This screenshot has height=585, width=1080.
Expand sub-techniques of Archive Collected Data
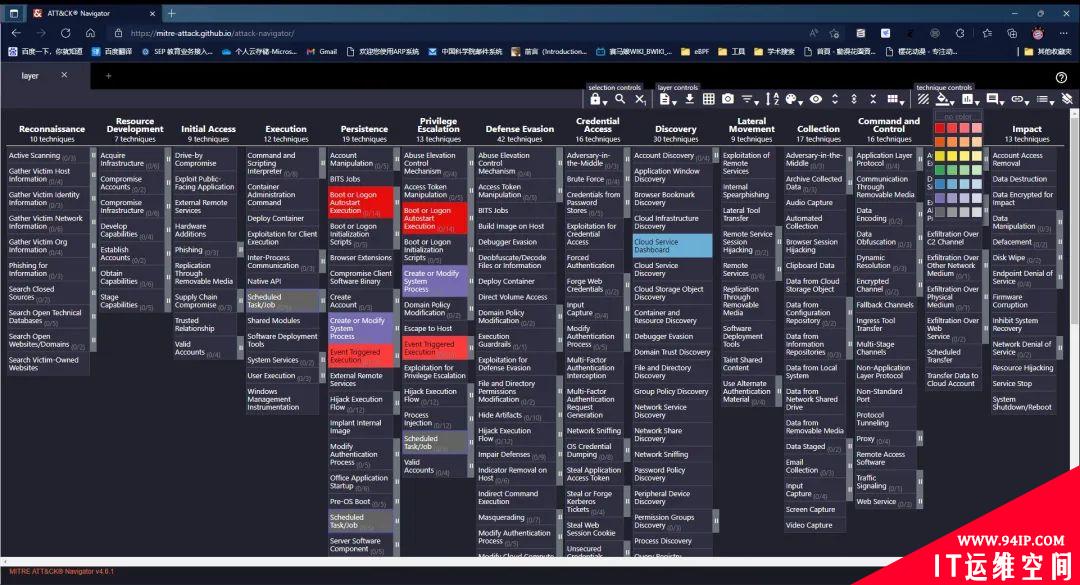click(x=849, y=183)
